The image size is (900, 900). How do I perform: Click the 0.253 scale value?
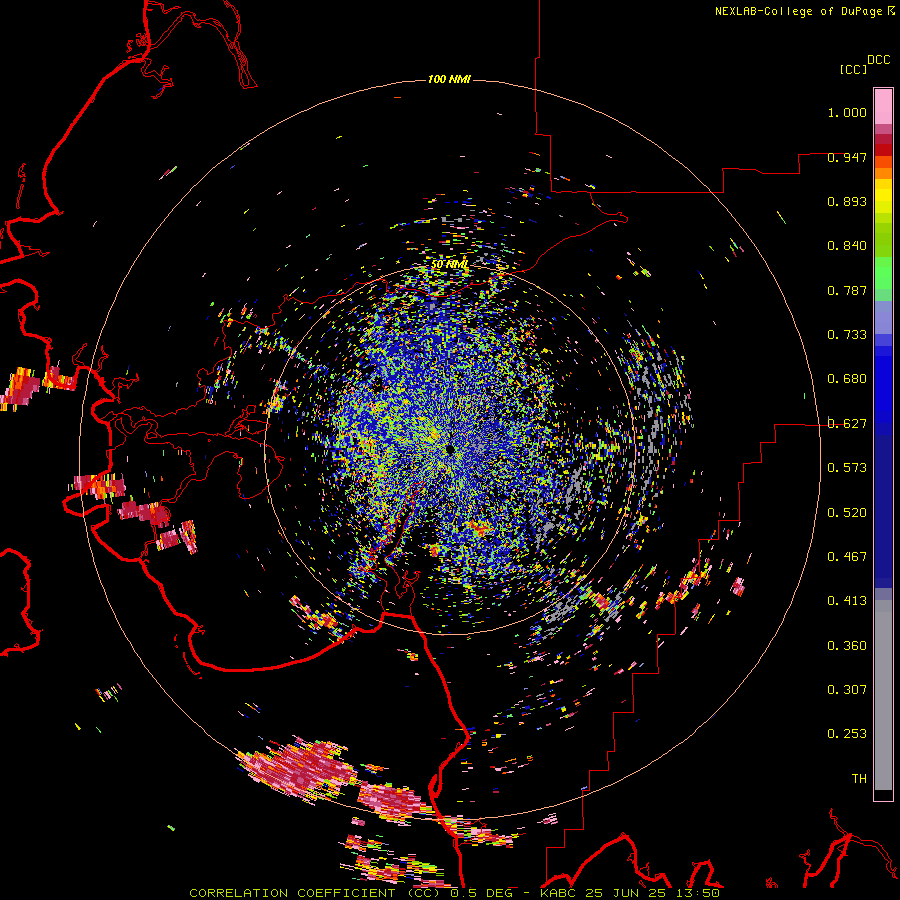coord(847,734)
